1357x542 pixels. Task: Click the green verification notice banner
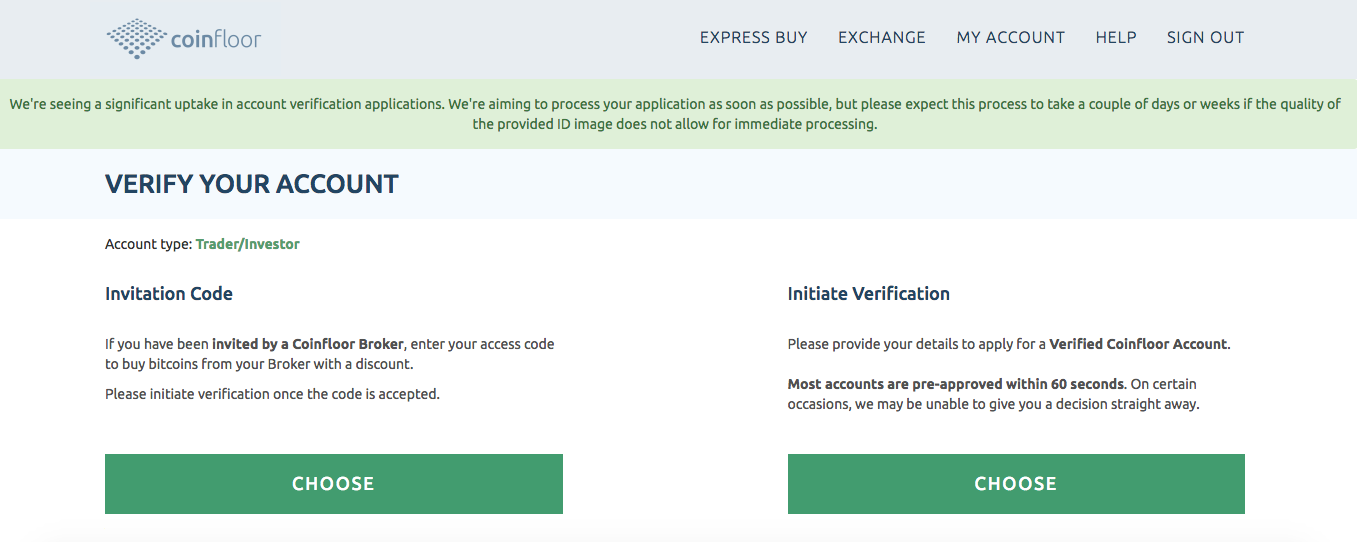678,114
